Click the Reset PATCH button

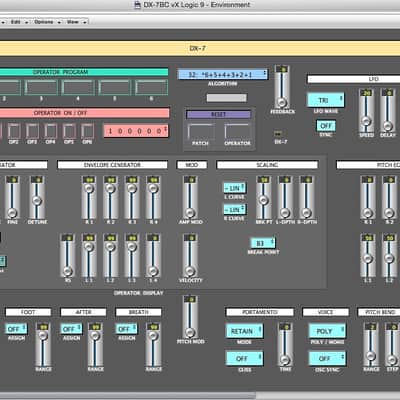200,132
